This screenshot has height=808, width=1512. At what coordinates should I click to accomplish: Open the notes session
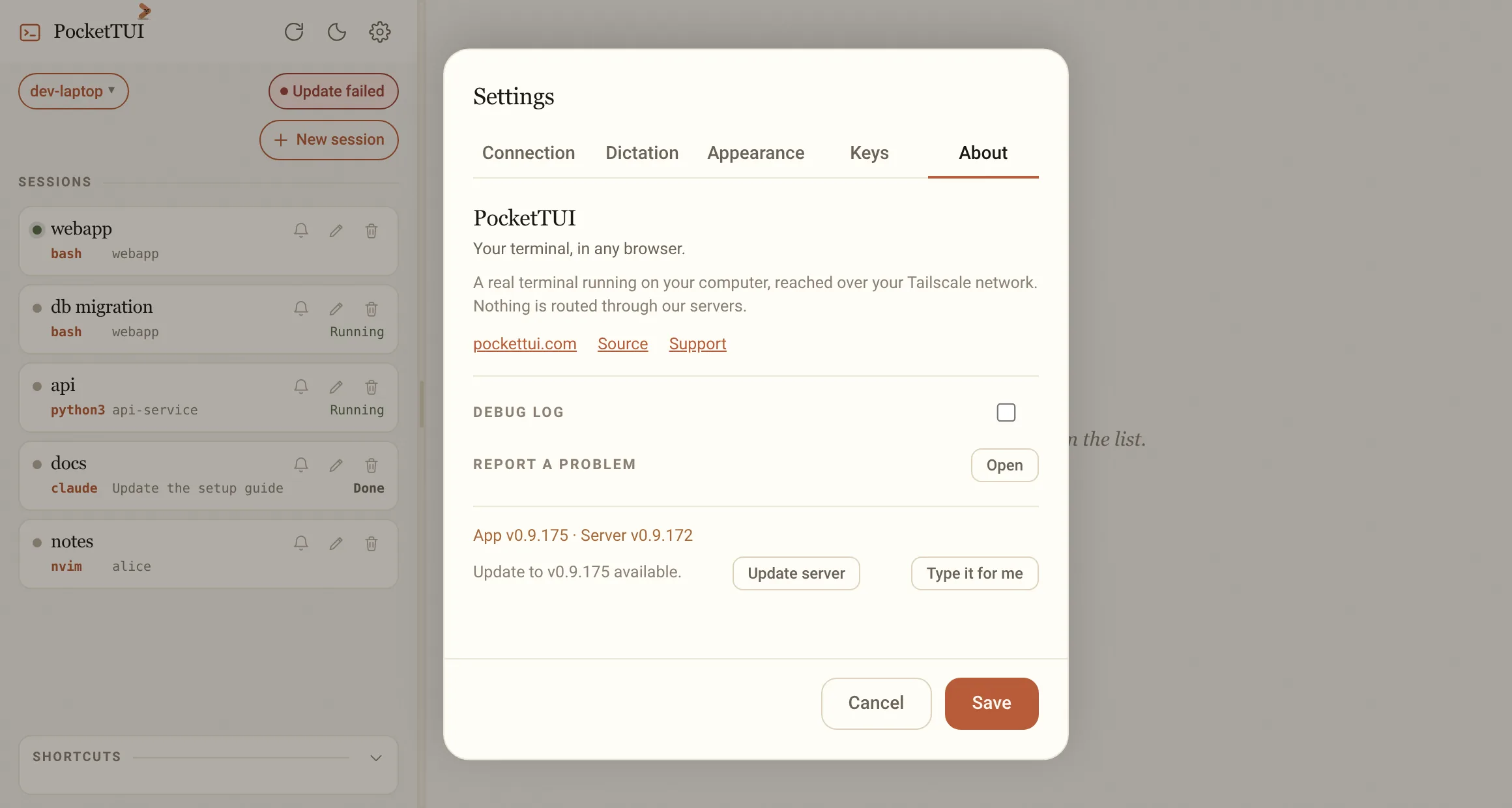(209, 554)
